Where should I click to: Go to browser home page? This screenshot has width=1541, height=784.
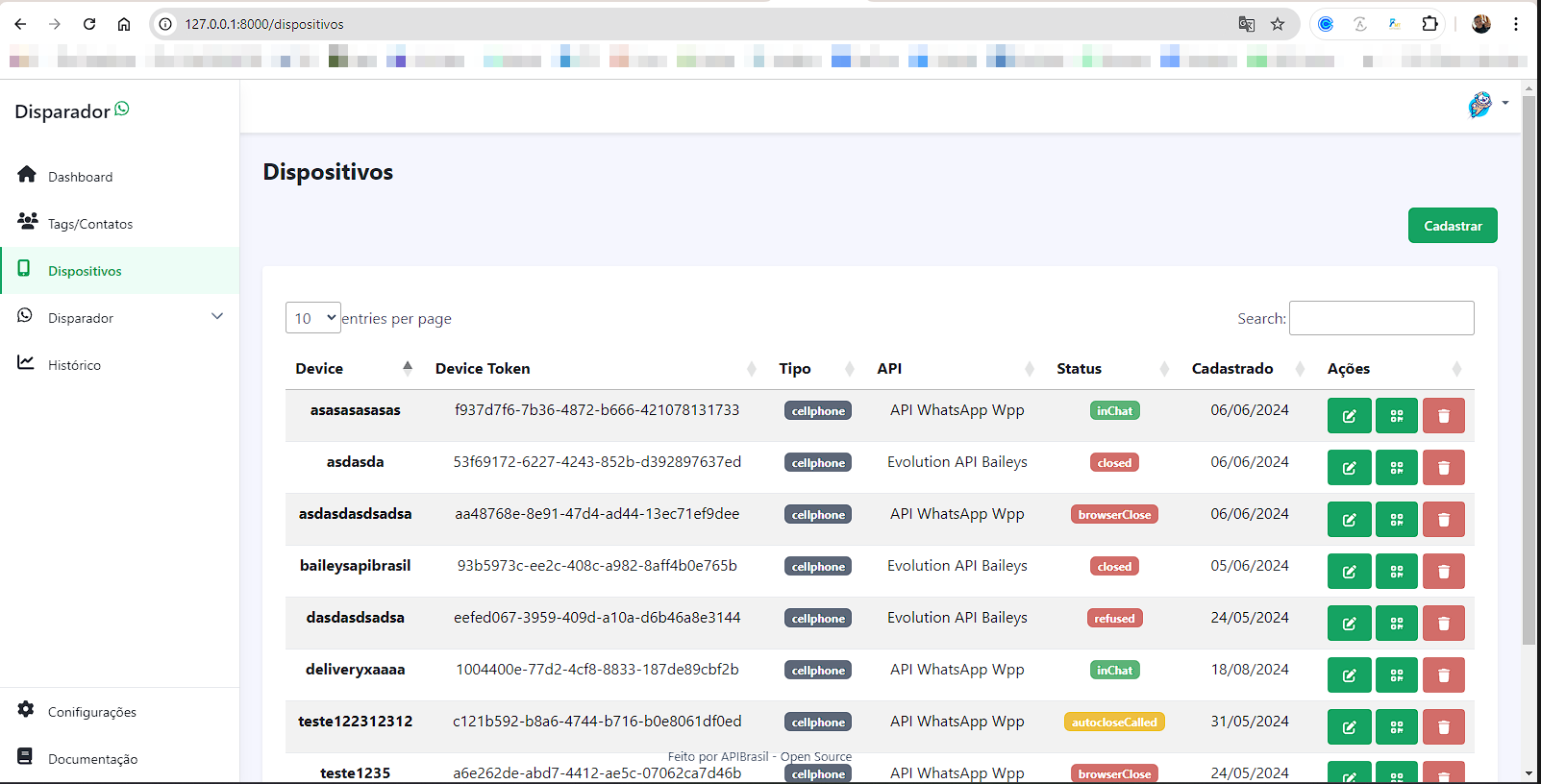[x=124, y=24]
